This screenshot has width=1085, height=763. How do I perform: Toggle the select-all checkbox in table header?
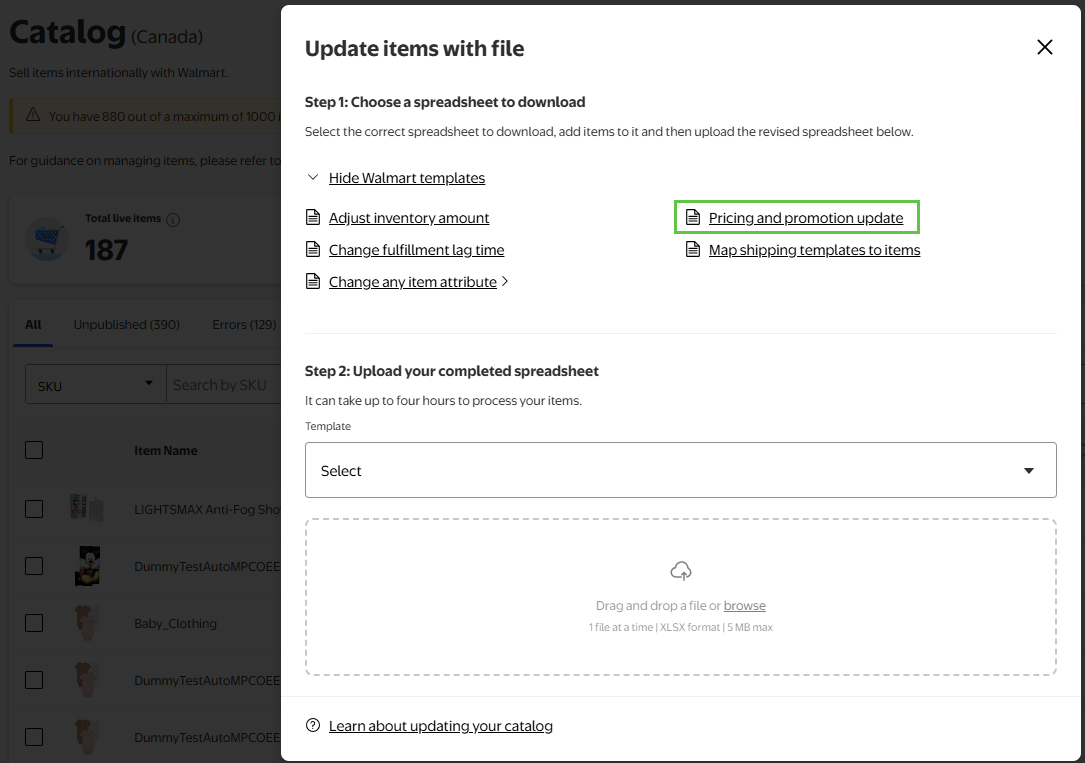tap(34, 450)
